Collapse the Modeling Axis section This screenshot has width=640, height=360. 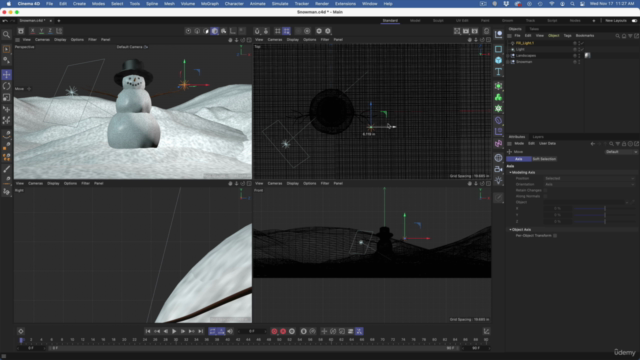tap(510, 173)
